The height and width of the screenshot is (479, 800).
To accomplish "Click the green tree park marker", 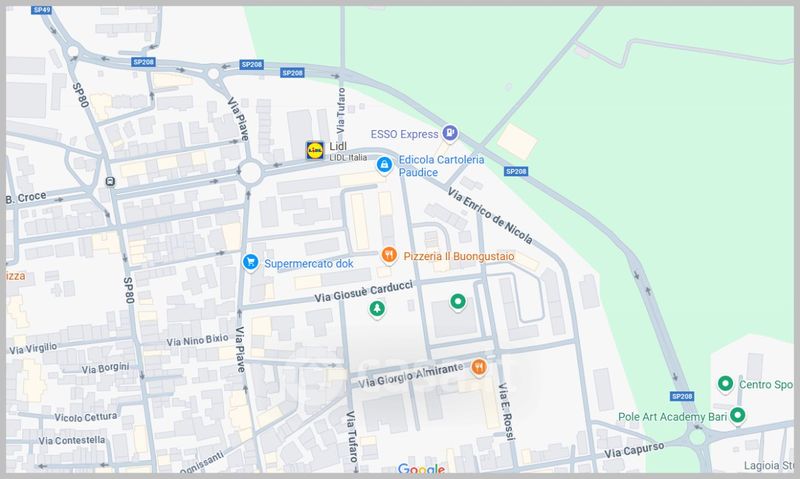I will (377, 309).
